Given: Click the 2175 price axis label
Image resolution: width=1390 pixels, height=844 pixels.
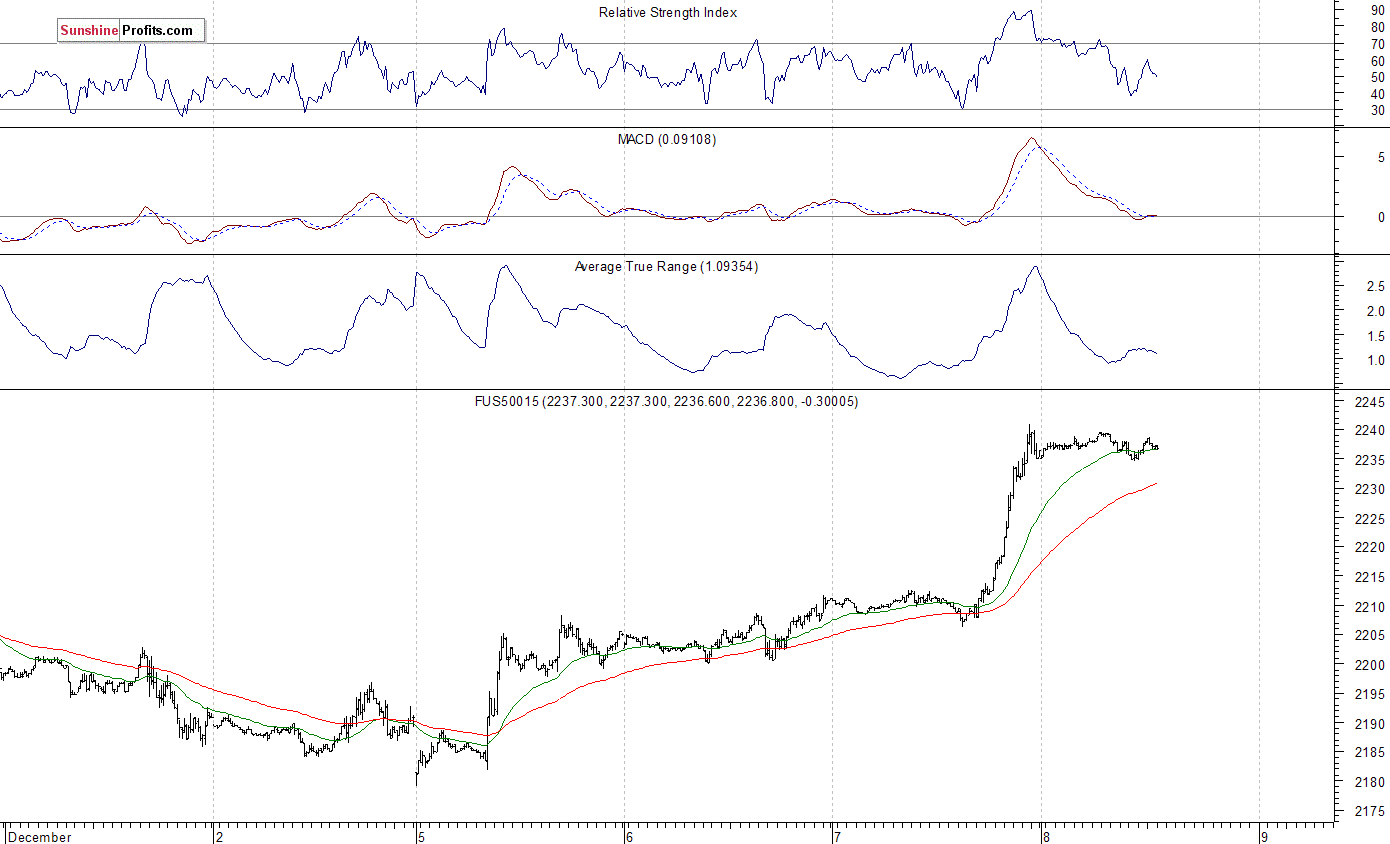Looking at the screenshot, I should (1370, 812).
